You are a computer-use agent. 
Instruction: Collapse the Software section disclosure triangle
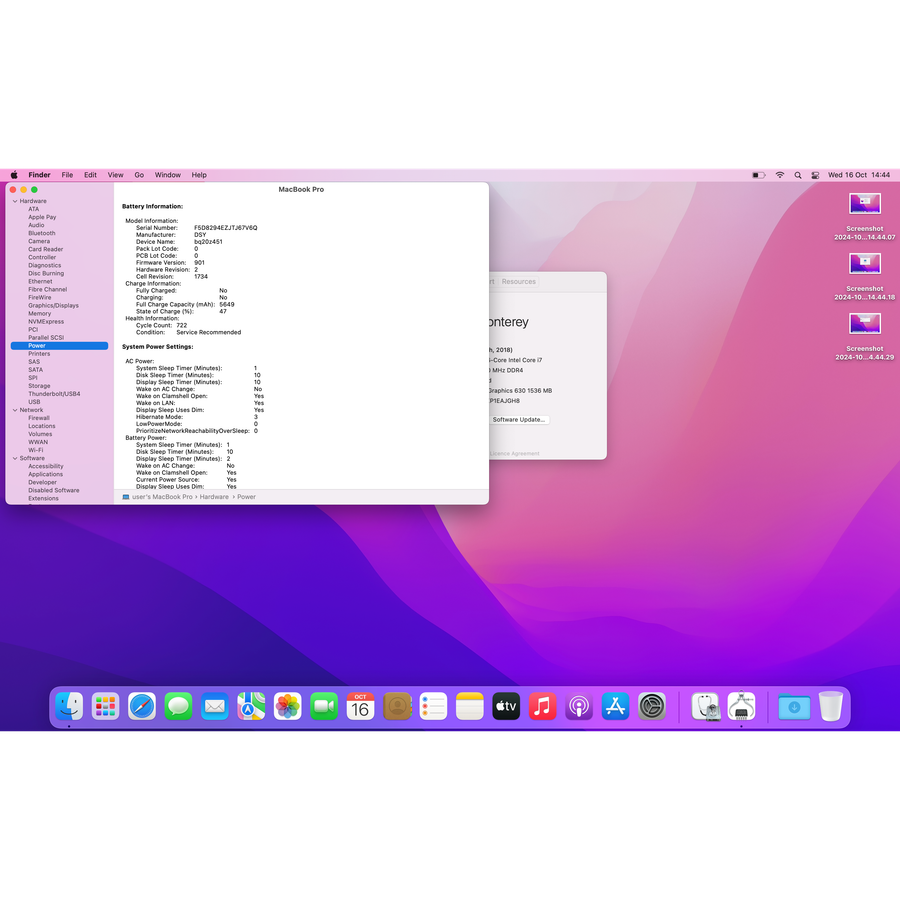coord(14,458)
